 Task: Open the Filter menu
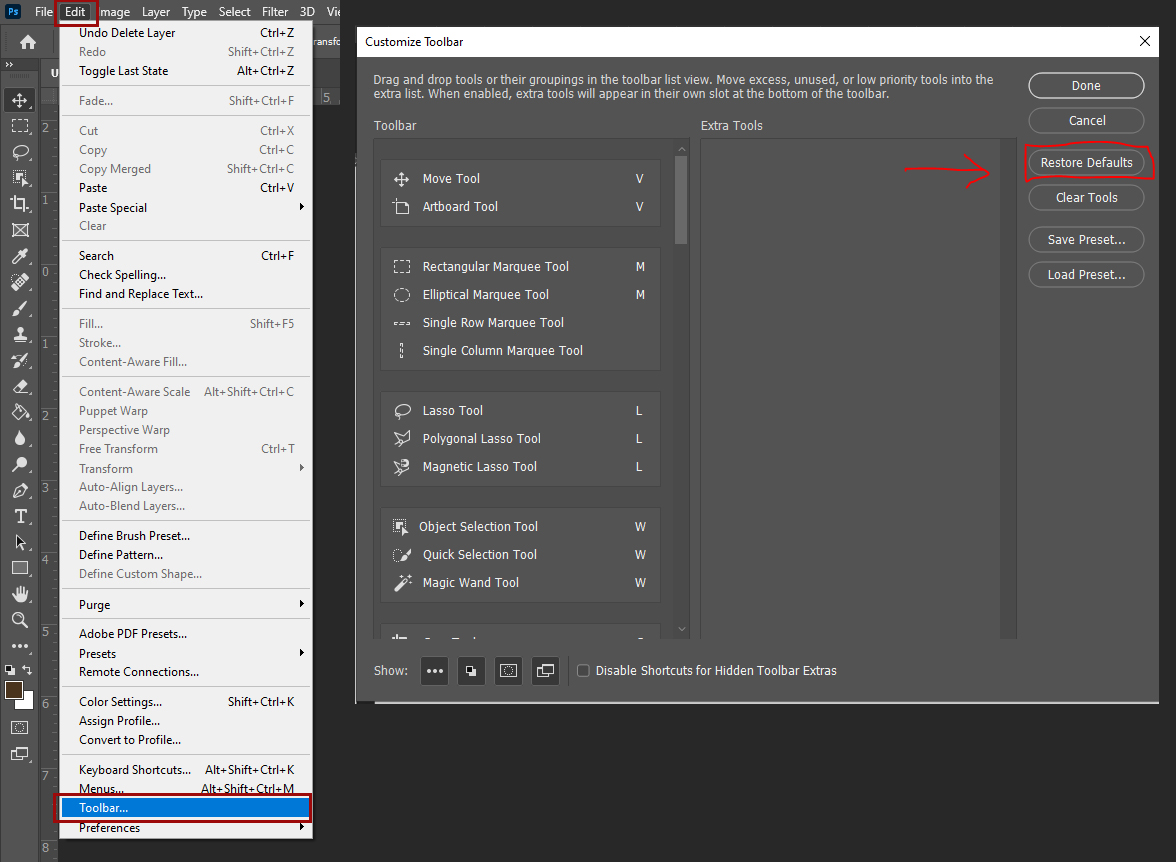pyautogui.click(x=275, y=12)
